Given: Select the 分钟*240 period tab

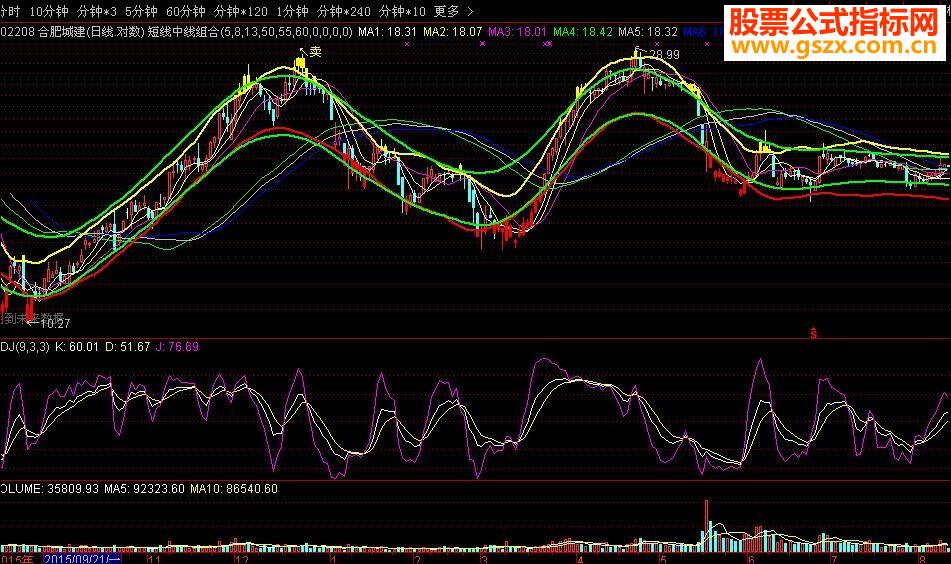Looking at the screenshot, I should click(x=344, y=12).
